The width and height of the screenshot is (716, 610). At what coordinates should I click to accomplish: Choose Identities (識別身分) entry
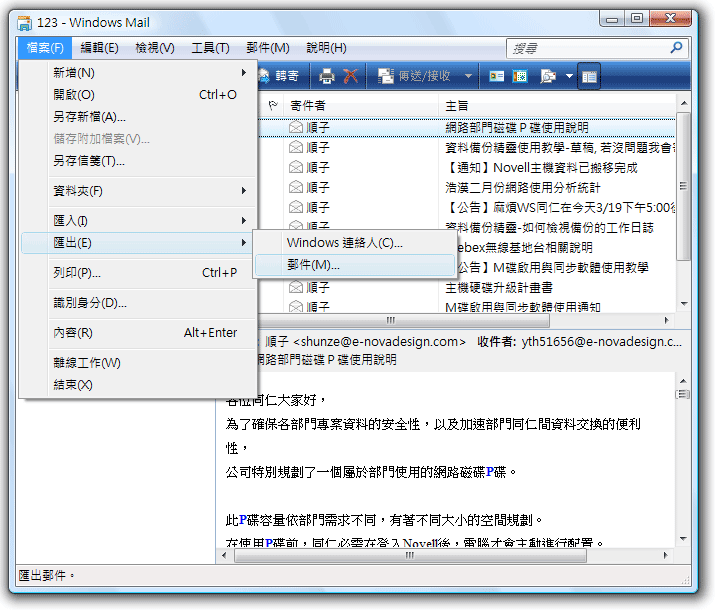(138, 302)
